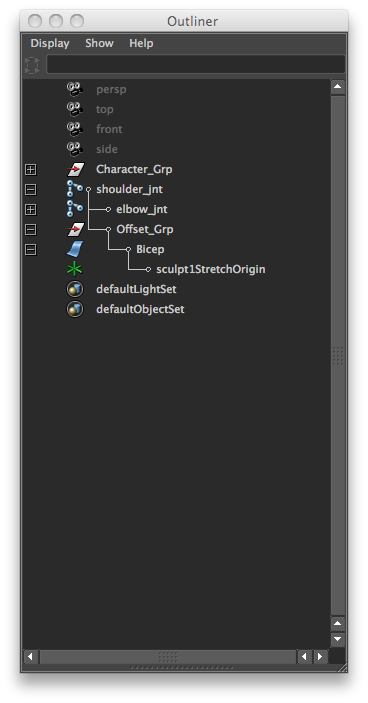Image resolution: width=368 pixels, height=703 pixels.
Task: Click the persp camera icon
Action: [75, 89]
